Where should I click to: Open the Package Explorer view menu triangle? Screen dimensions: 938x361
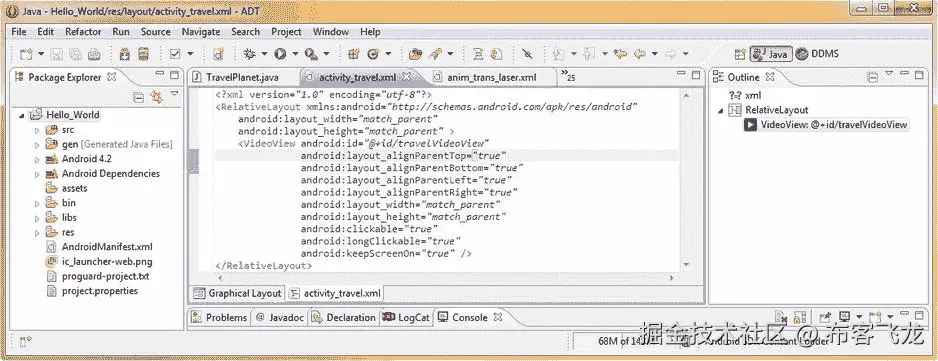[174, 94]
